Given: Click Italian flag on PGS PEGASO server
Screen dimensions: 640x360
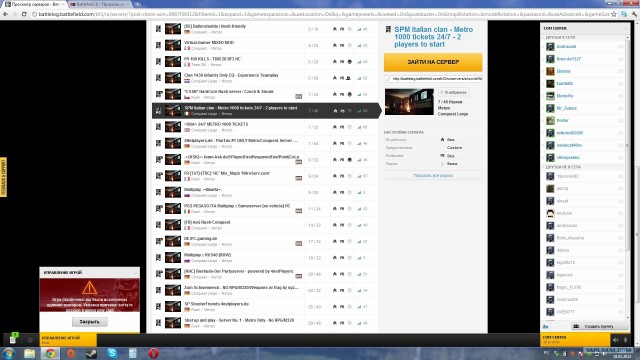Looking at the screenshot, I should (x=187, y=212).
